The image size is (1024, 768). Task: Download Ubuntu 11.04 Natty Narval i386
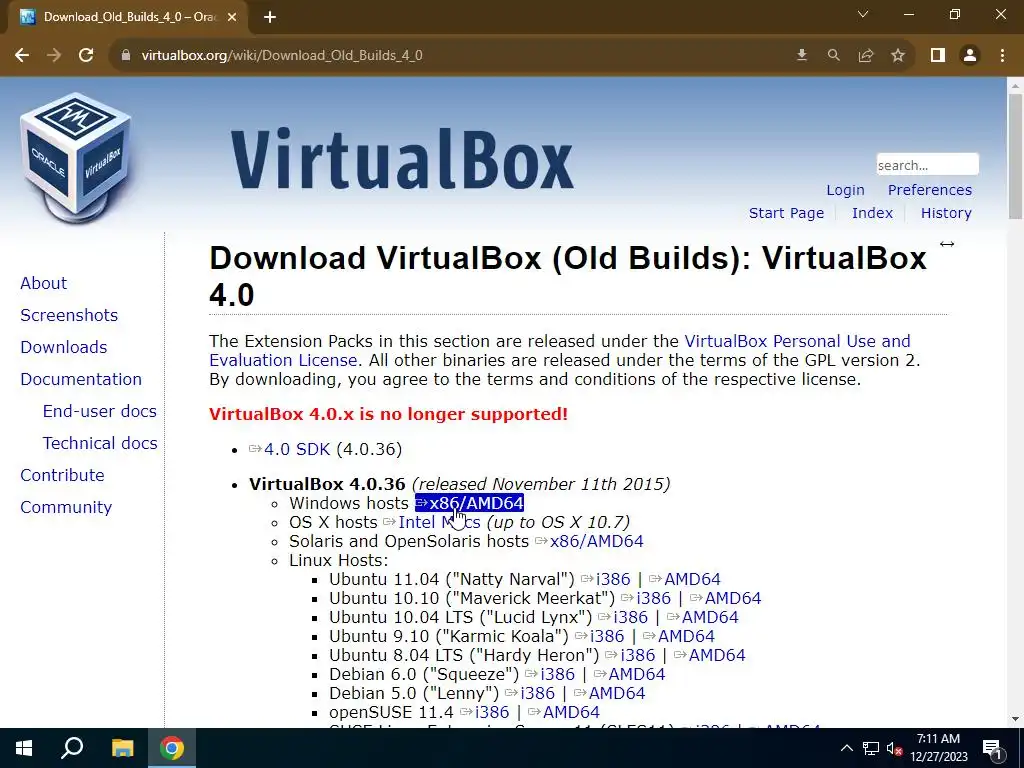coord(605,579)
